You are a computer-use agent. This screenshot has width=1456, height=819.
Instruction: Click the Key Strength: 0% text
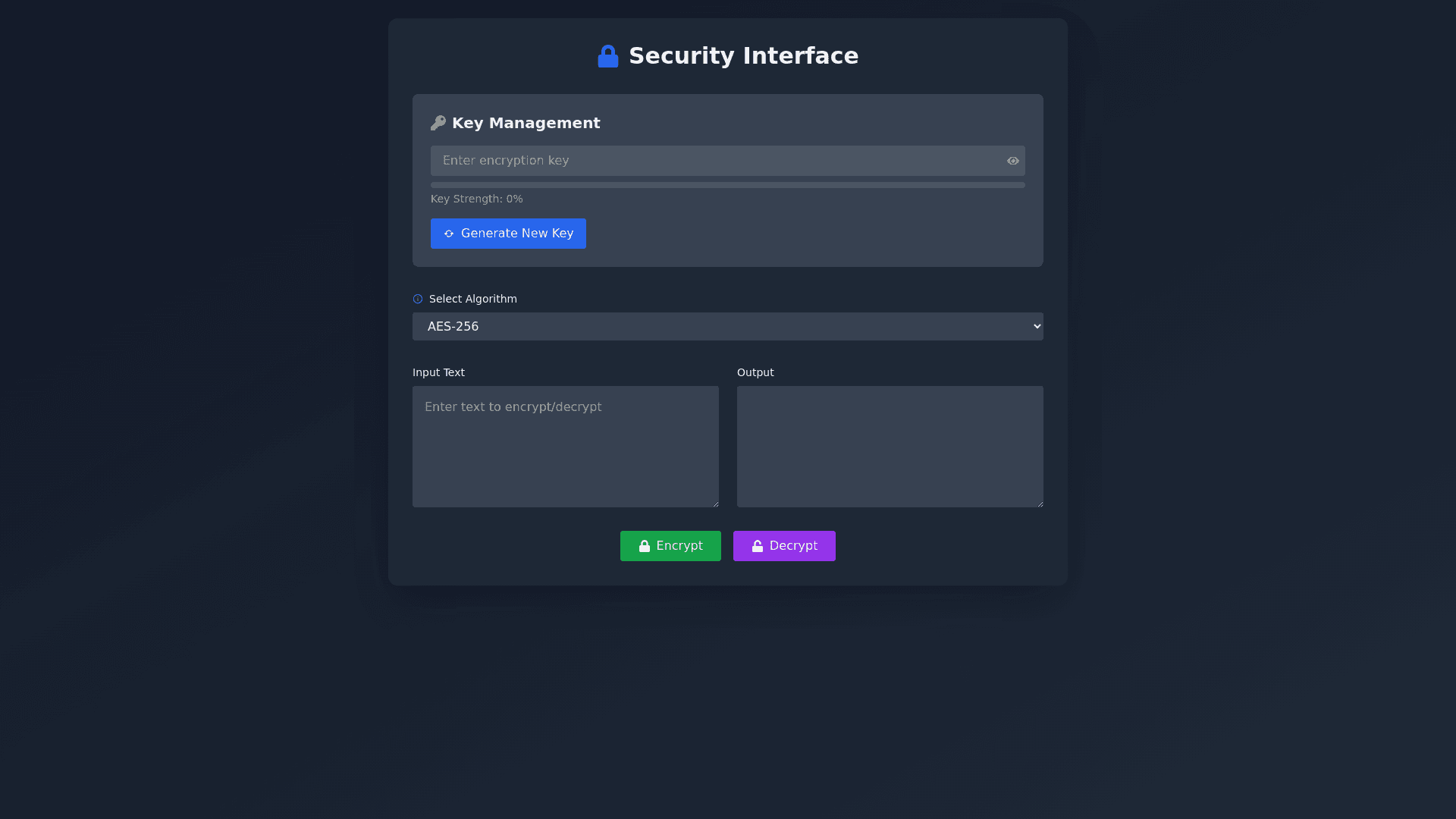tap(476, 199)
